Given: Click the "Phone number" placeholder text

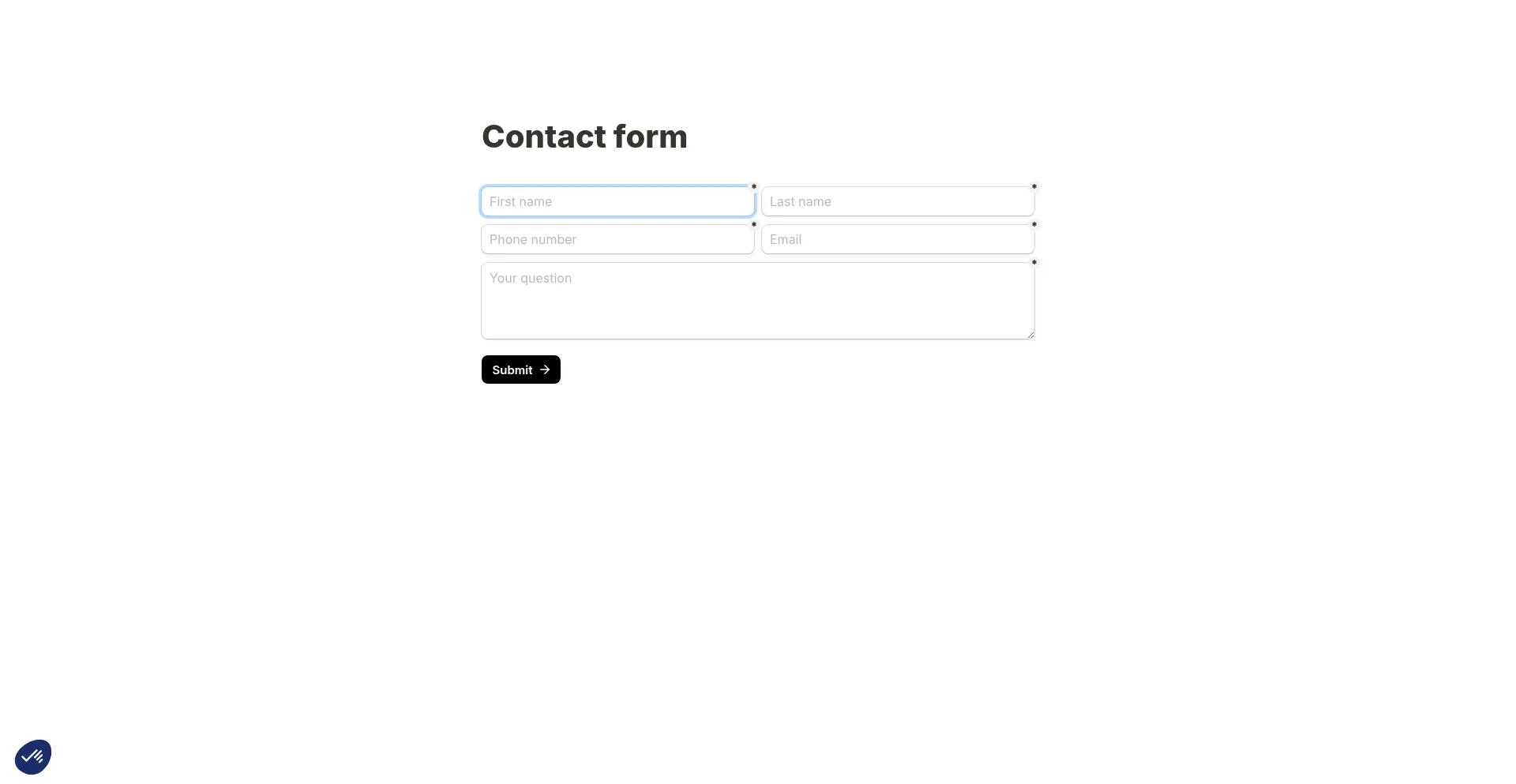Looking at the screenshot, I should (533, 239).
